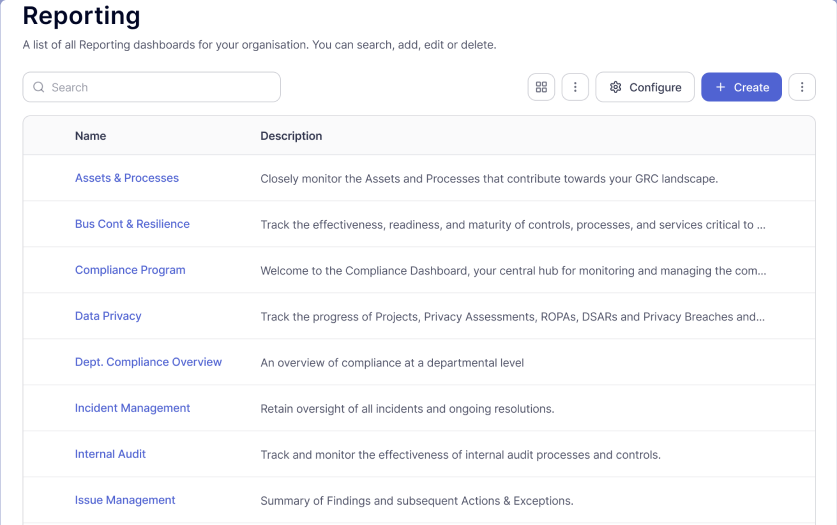Image resolution: width=837 pixels, height=525 pixels.
Task: Open the Internal Audit dashboard
Action: click(x=110, y=454)
